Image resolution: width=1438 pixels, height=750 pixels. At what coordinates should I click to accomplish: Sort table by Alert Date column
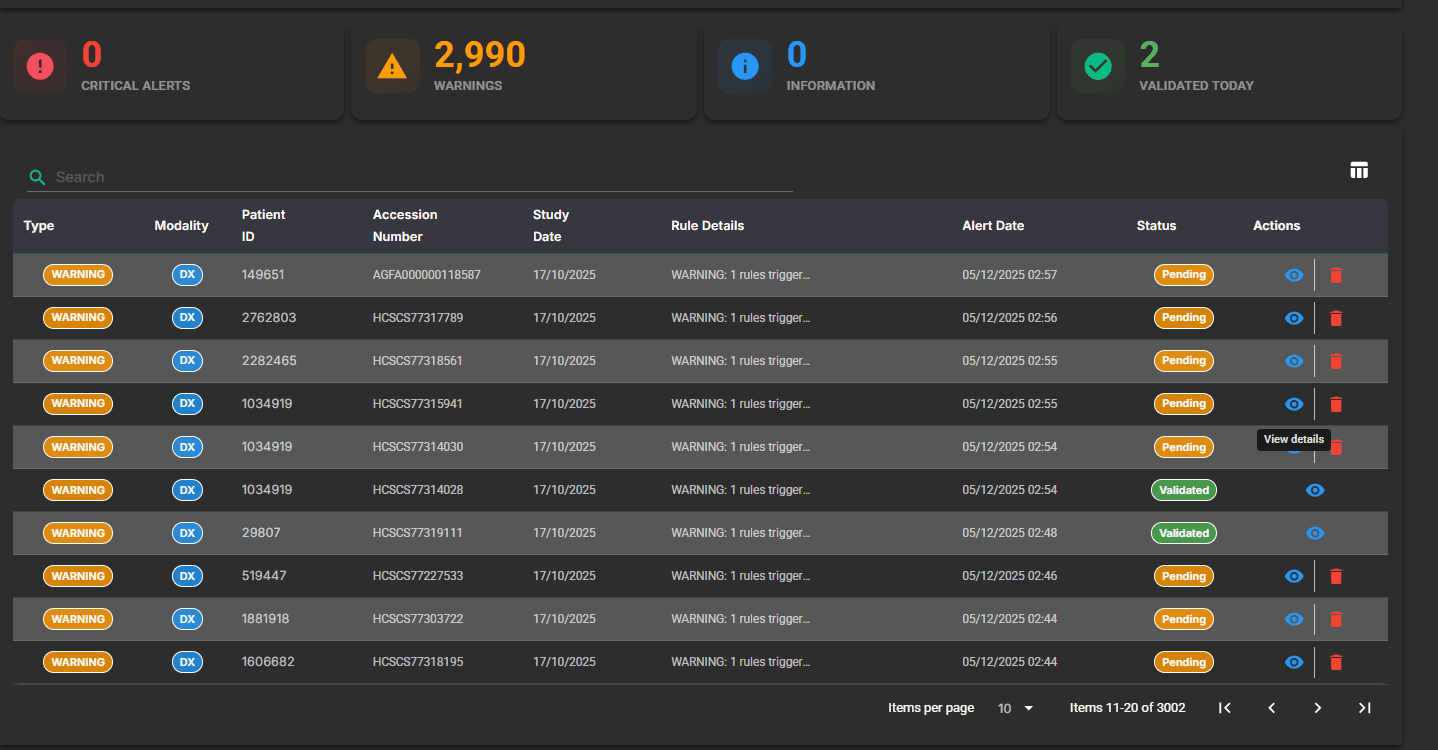pos(993,226)
